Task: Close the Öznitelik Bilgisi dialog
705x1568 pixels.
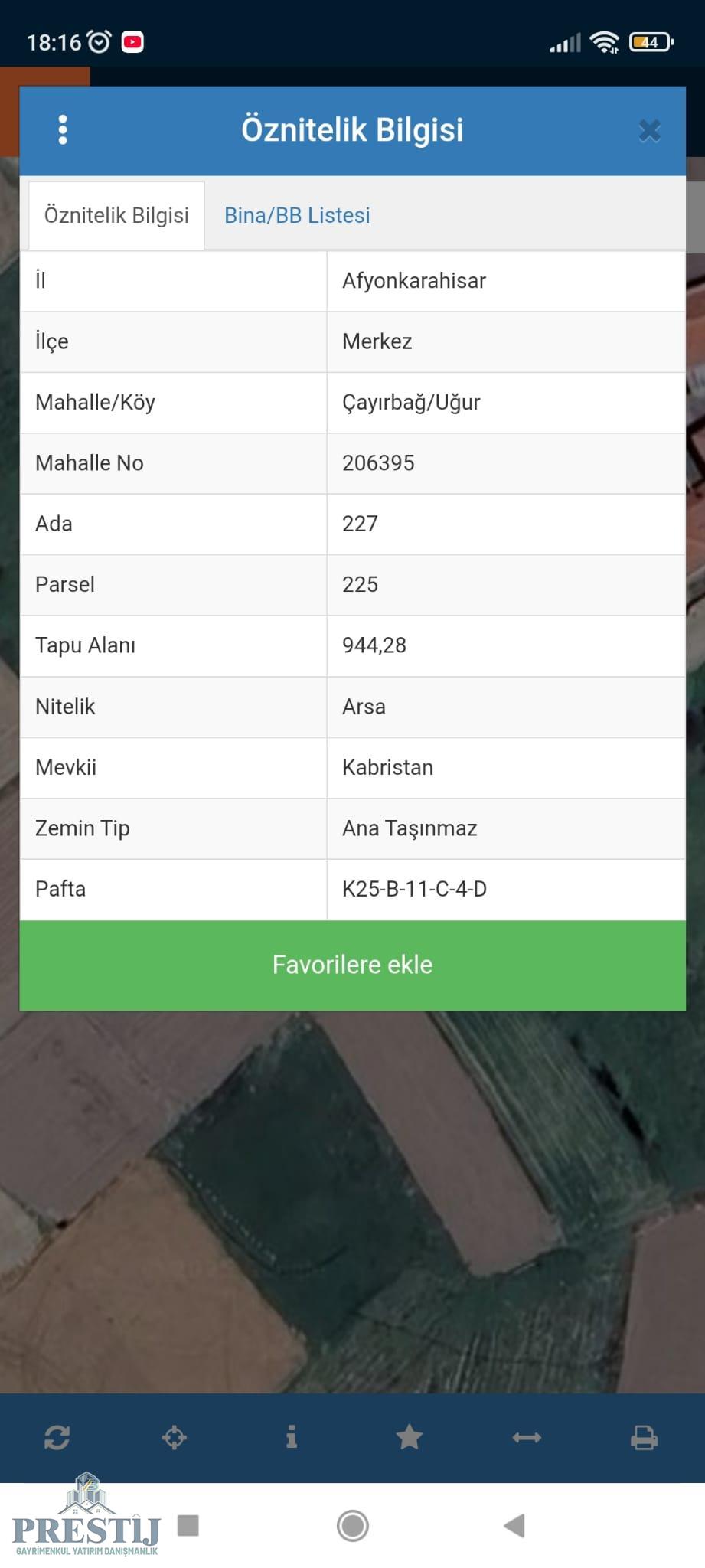Action: pyautogui.click(x=649, y=131)
